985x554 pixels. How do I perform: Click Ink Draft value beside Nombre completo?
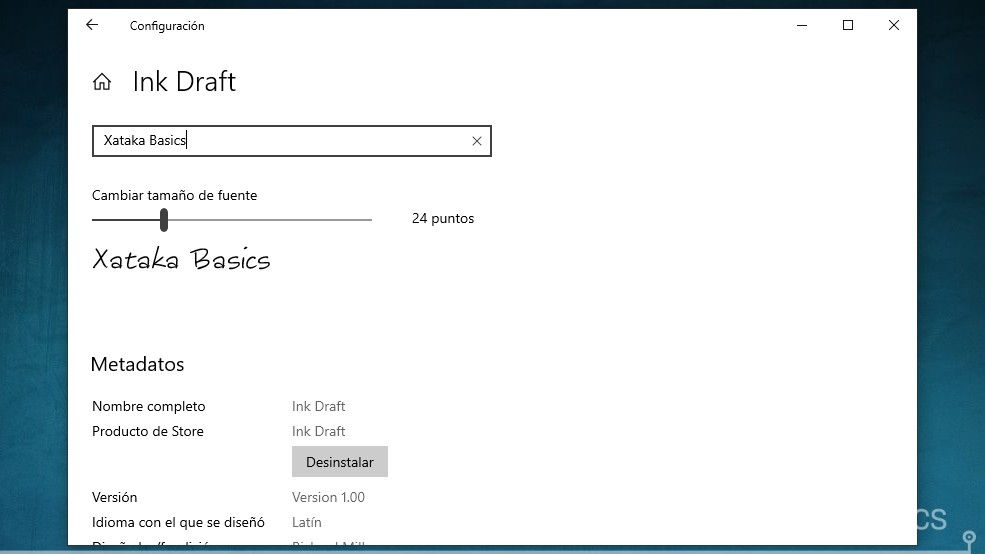(x=318, y=406)
